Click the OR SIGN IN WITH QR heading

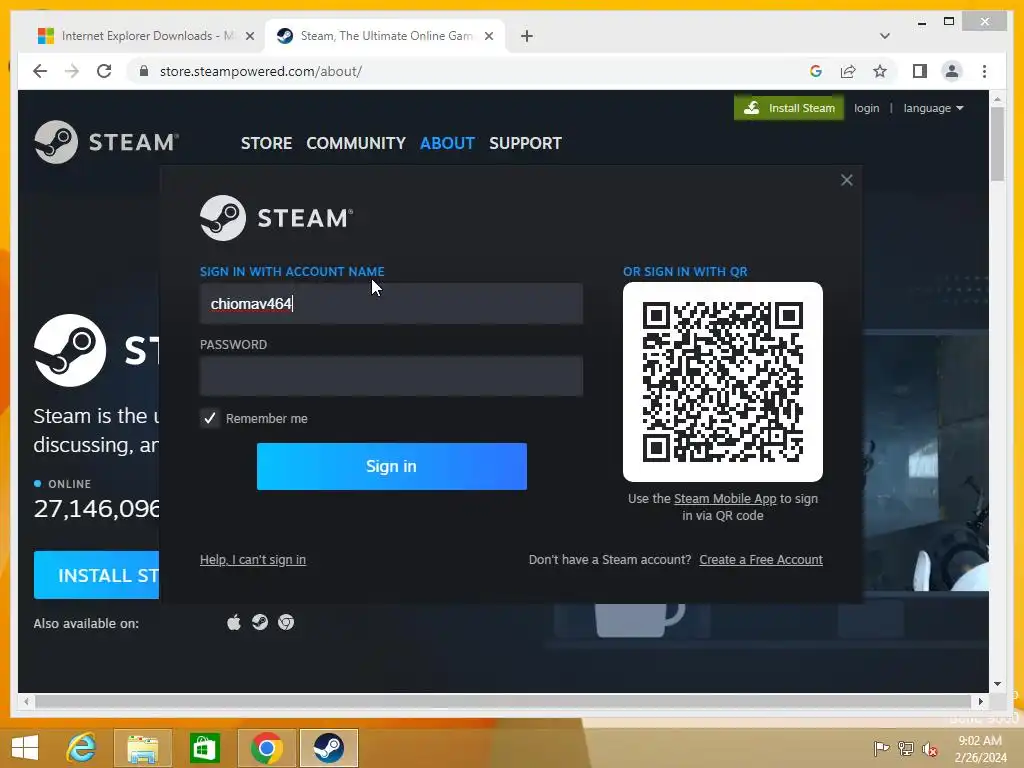[685, 272]
